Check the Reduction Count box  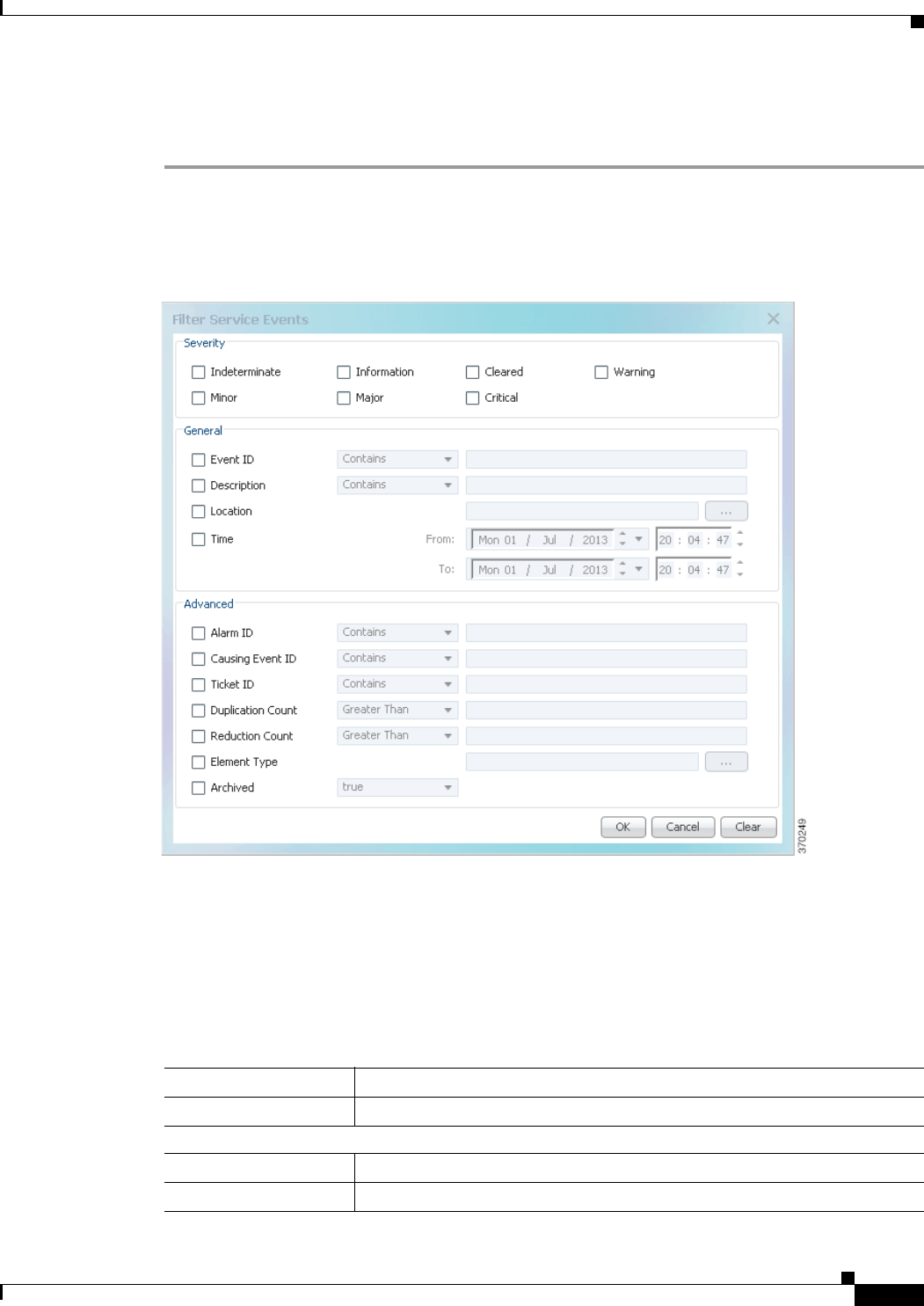point(199,736)
